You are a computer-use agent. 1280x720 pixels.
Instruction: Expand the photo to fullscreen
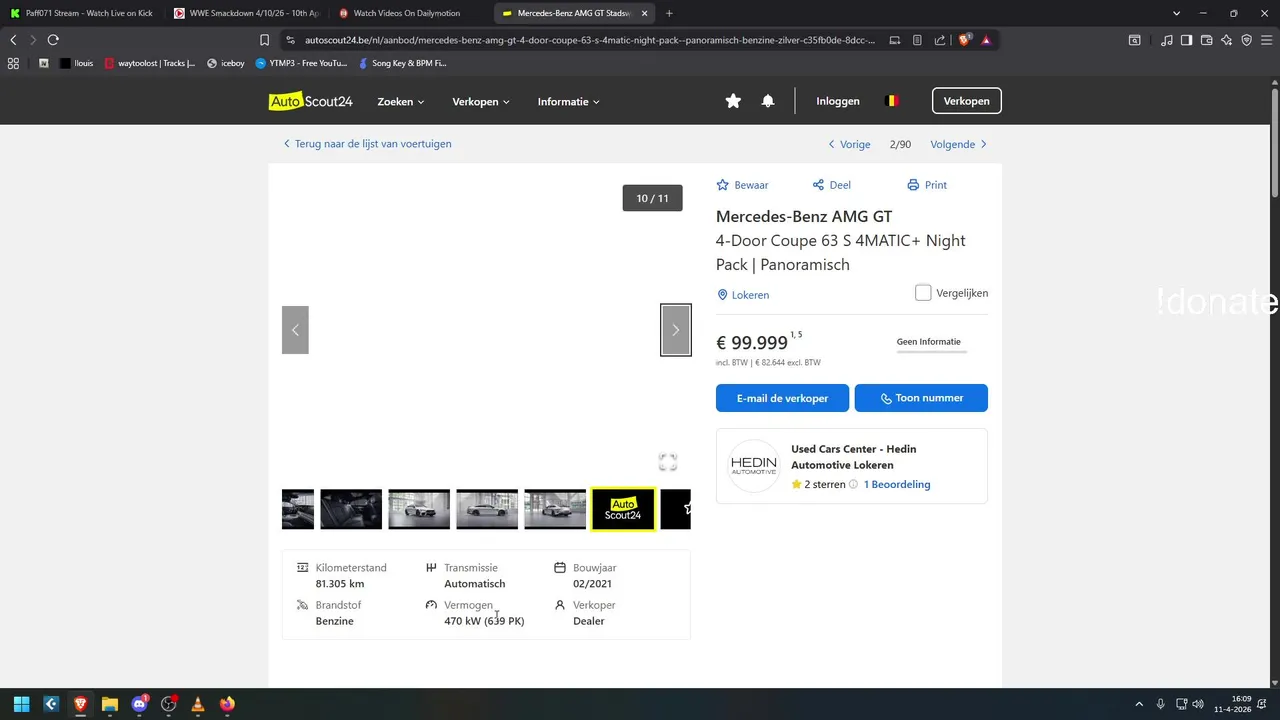(668, 462)
